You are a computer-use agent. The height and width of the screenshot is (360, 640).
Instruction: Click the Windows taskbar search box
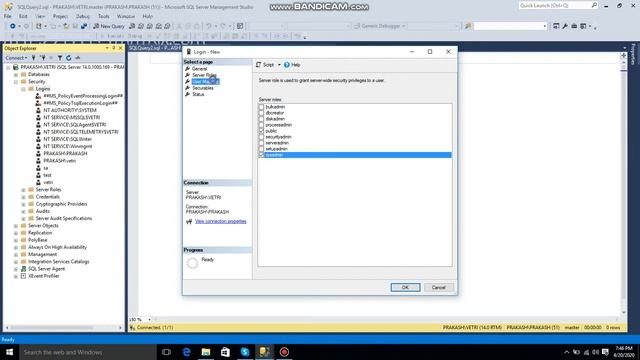pyautogui.click(x=88, y=352)
